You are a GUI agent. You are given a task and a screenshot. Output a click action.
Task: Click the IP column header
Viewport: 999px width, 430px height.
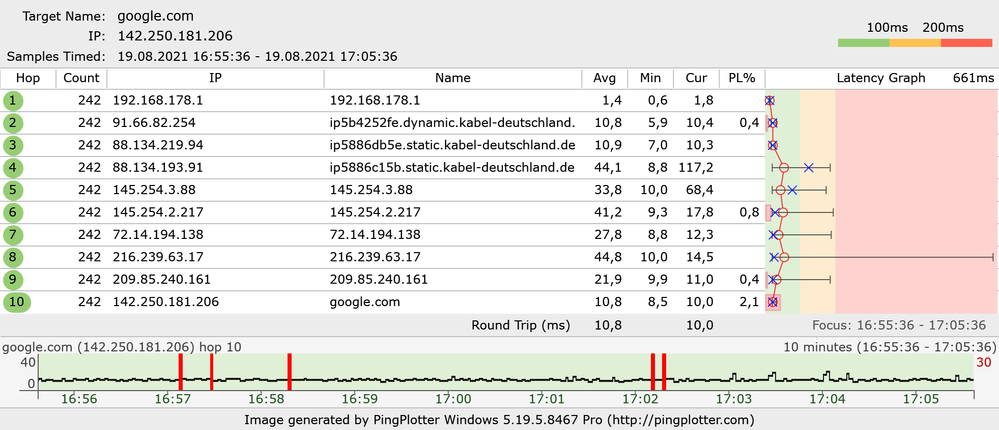215,78
